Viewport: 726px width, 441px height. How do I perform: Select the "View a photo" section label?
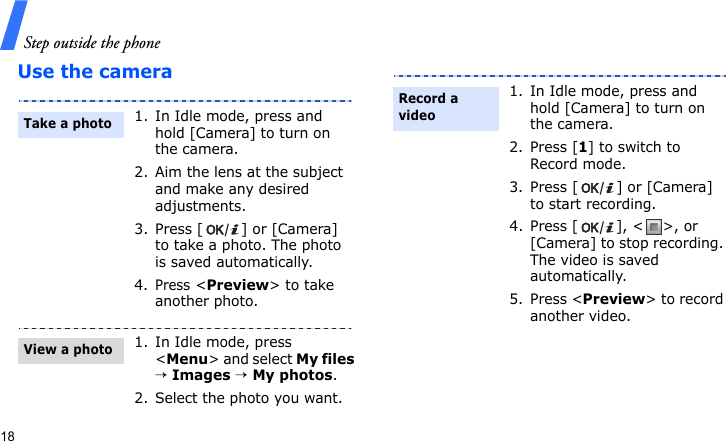[x=68, y=350]
